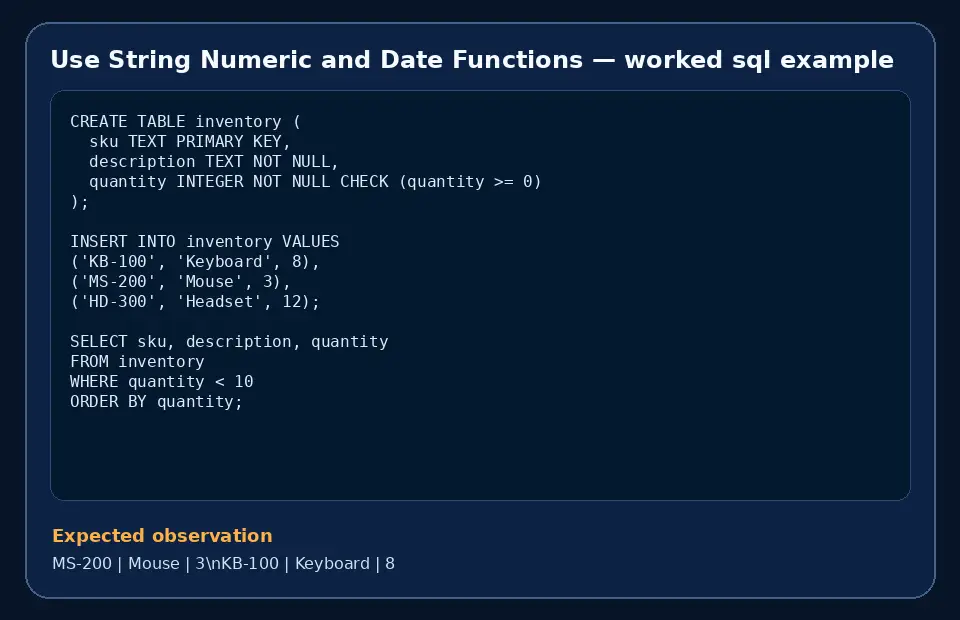Click the 'quantity INTEGER NOT NULL CHECK' line
Image resolution: width=960 pixels, height=620 pixels.
(315, 182)
